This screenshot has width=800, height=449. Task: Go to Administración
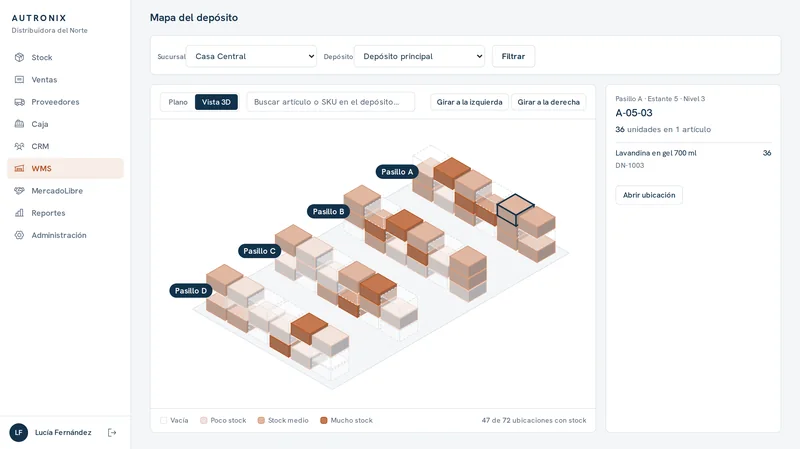pos(65,235)
